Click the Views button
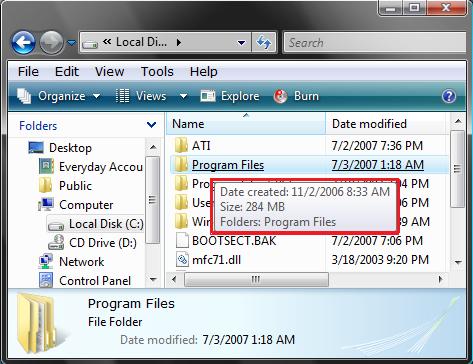Image resolution: width=473 pixels, height=364 pixels. 141,96
